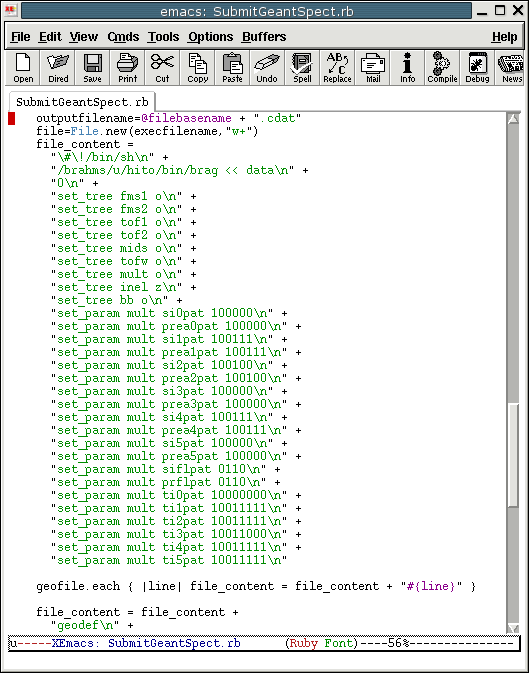Run the Spell checker icon
The height and width of the screenshot is (673, 529).
pyautogui.click(x=302, y=67)
